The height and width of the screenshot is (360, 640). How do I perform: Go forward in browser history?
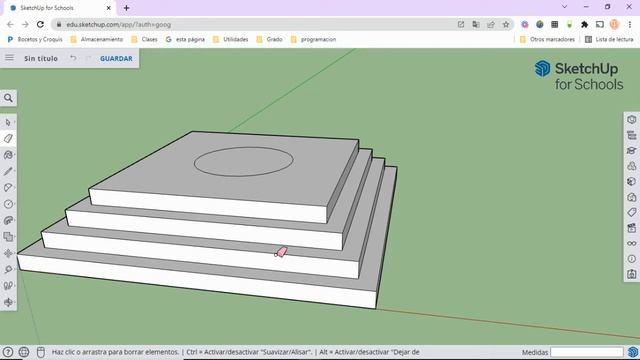click(x=25, y=24)
